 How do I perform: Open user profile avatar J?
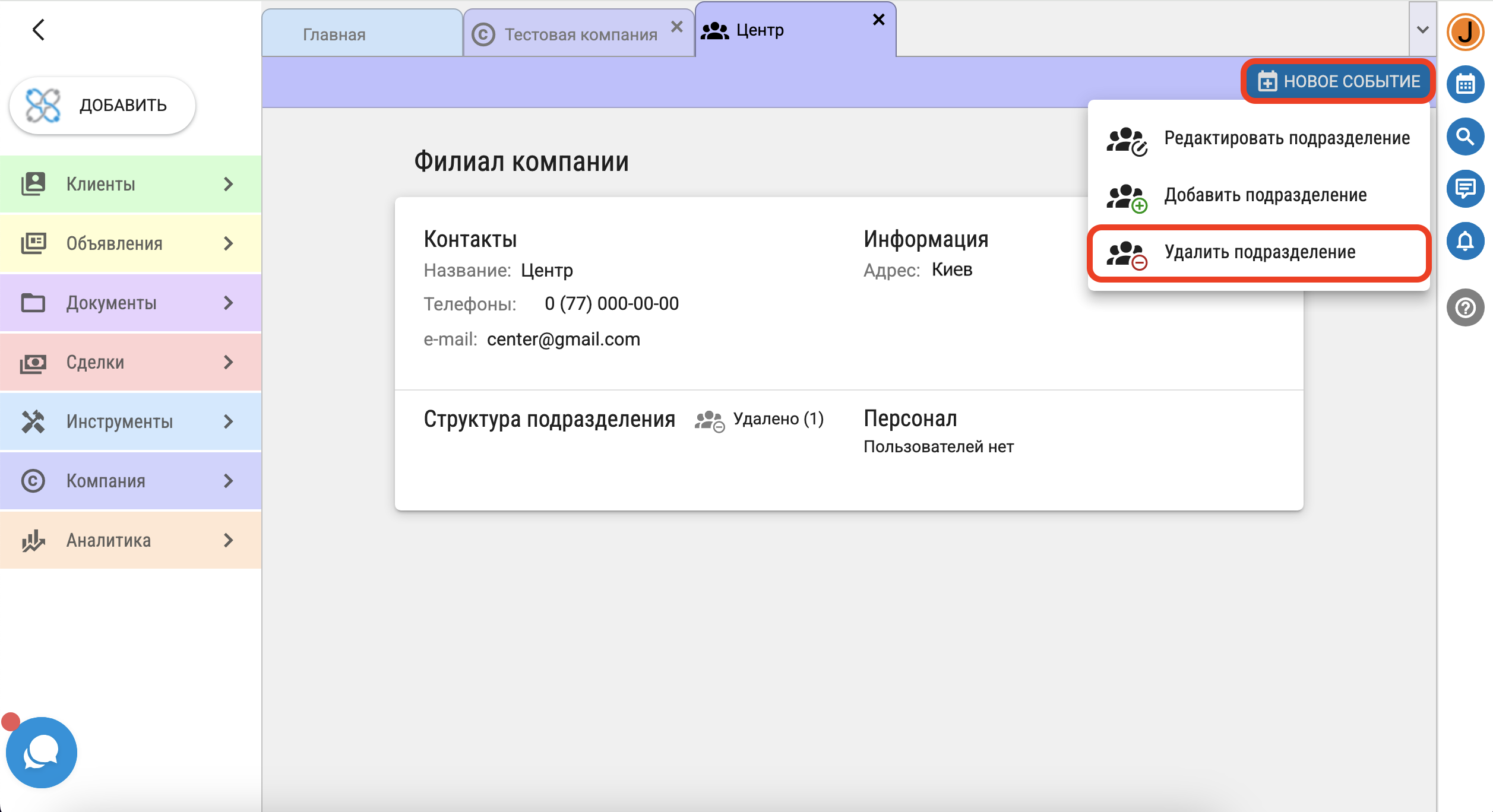(1465, 32)
